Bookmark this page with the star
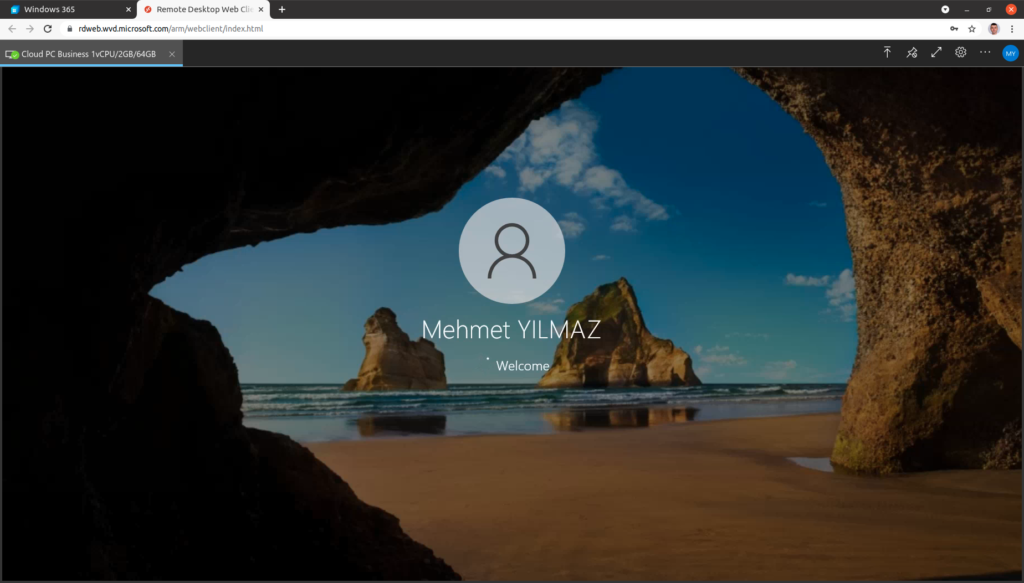The image size is (1024, 583). coord(972,29)
